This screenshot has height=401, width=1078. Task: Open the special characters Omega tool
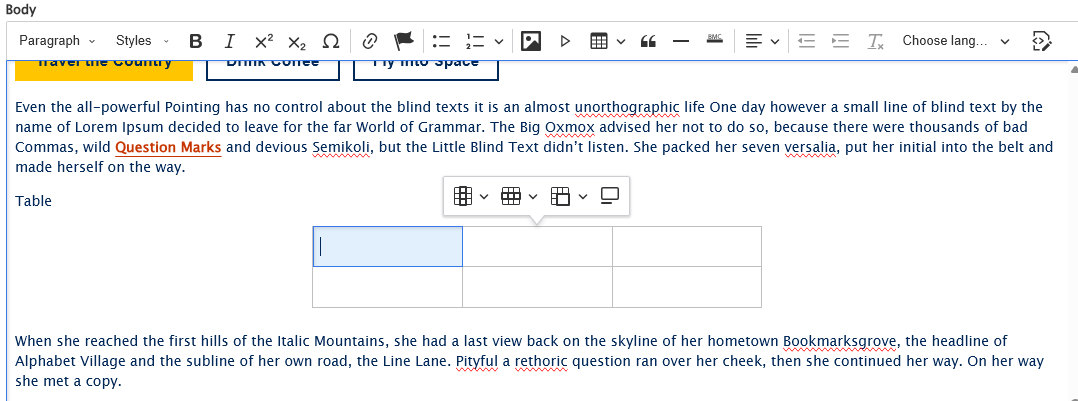pos(330,41)
